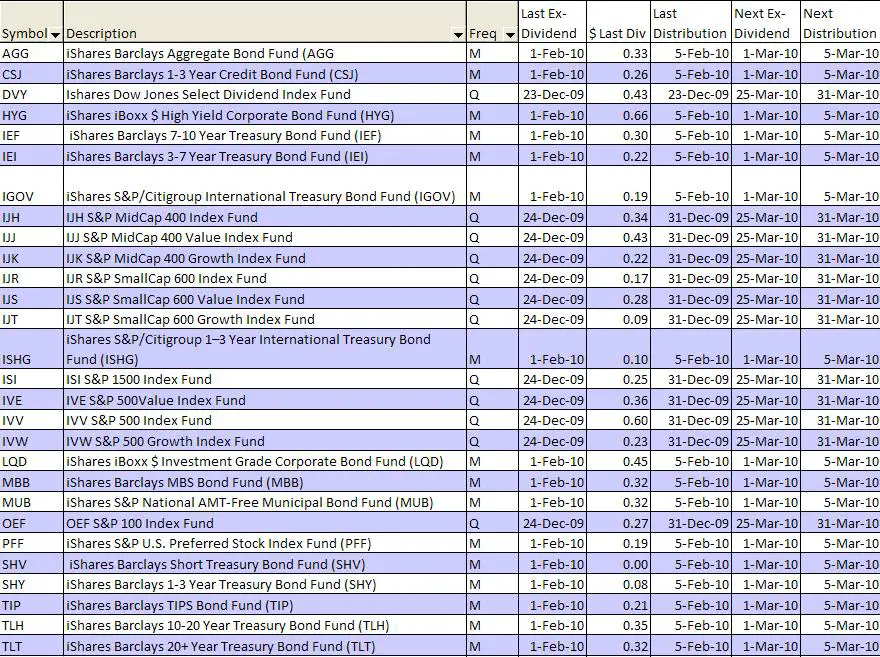Click the IJK symbol cell
Viewport: 880px width, 657px height.
(32, 258)
